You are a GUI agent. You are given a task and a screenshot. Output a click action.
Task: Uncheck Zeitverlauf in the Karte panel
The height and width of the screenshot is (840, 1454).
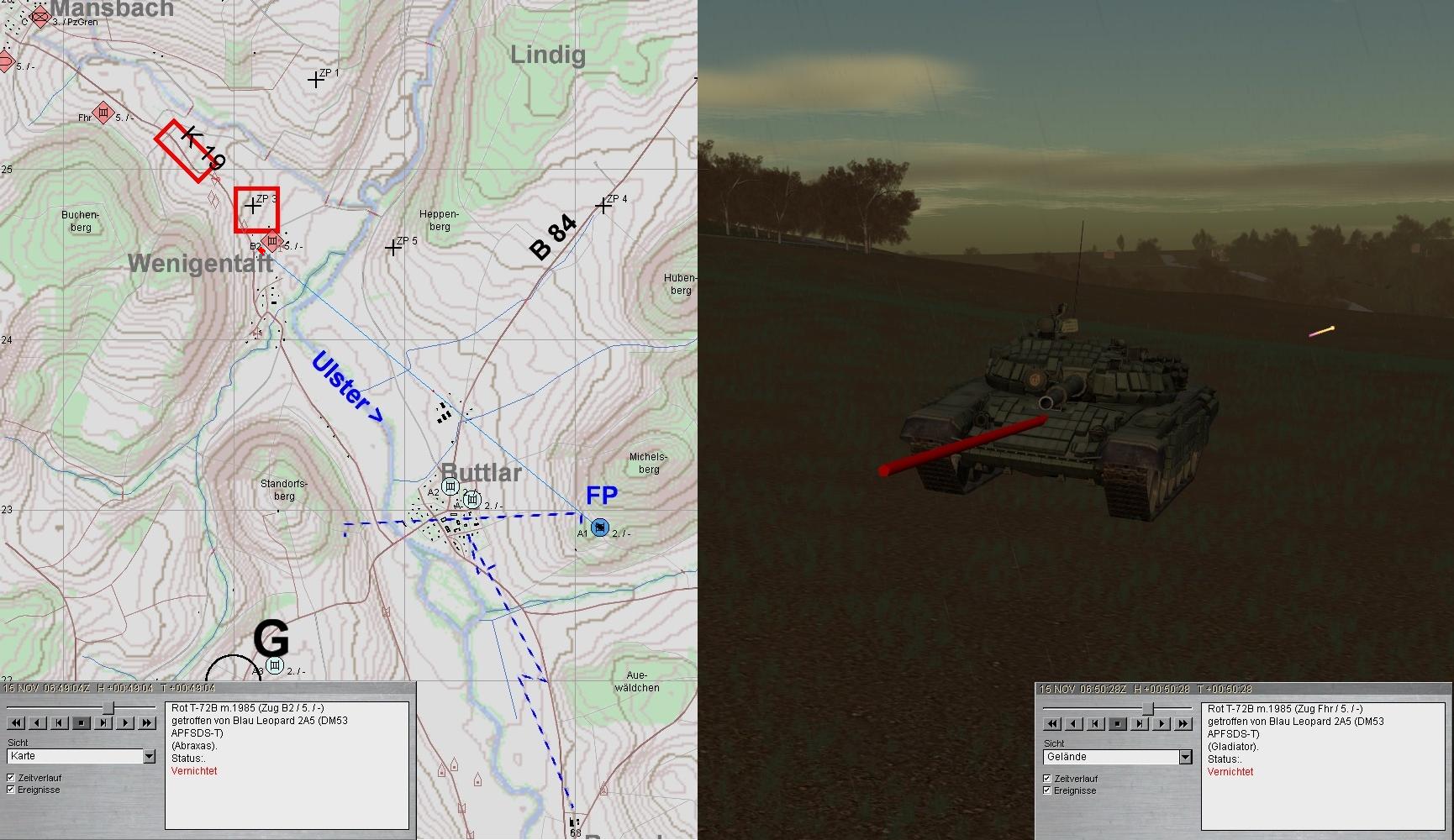pyautogui.click(x=11, y=778)
